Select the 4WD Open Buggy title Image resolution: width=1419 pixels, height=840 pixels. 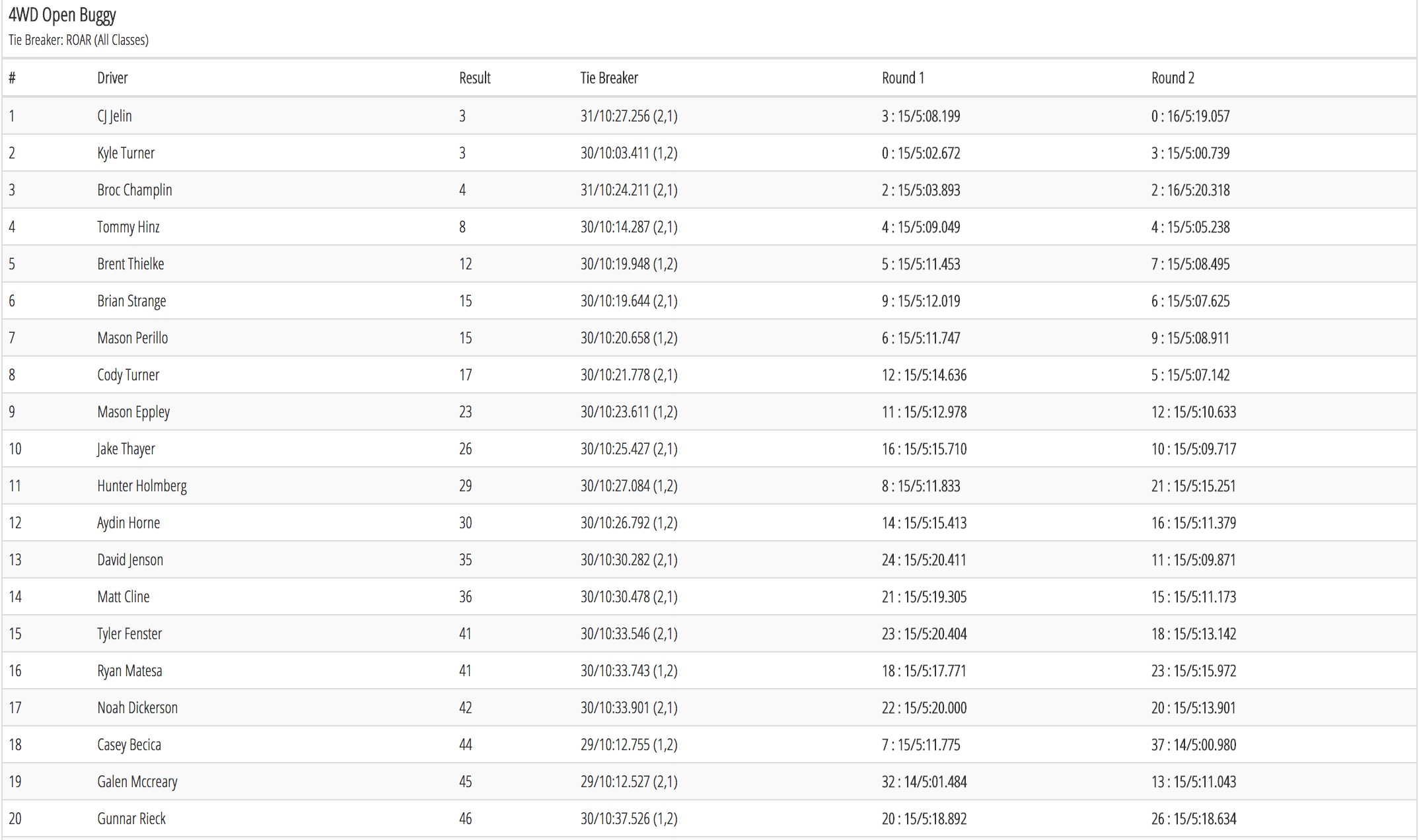(62, 15)
